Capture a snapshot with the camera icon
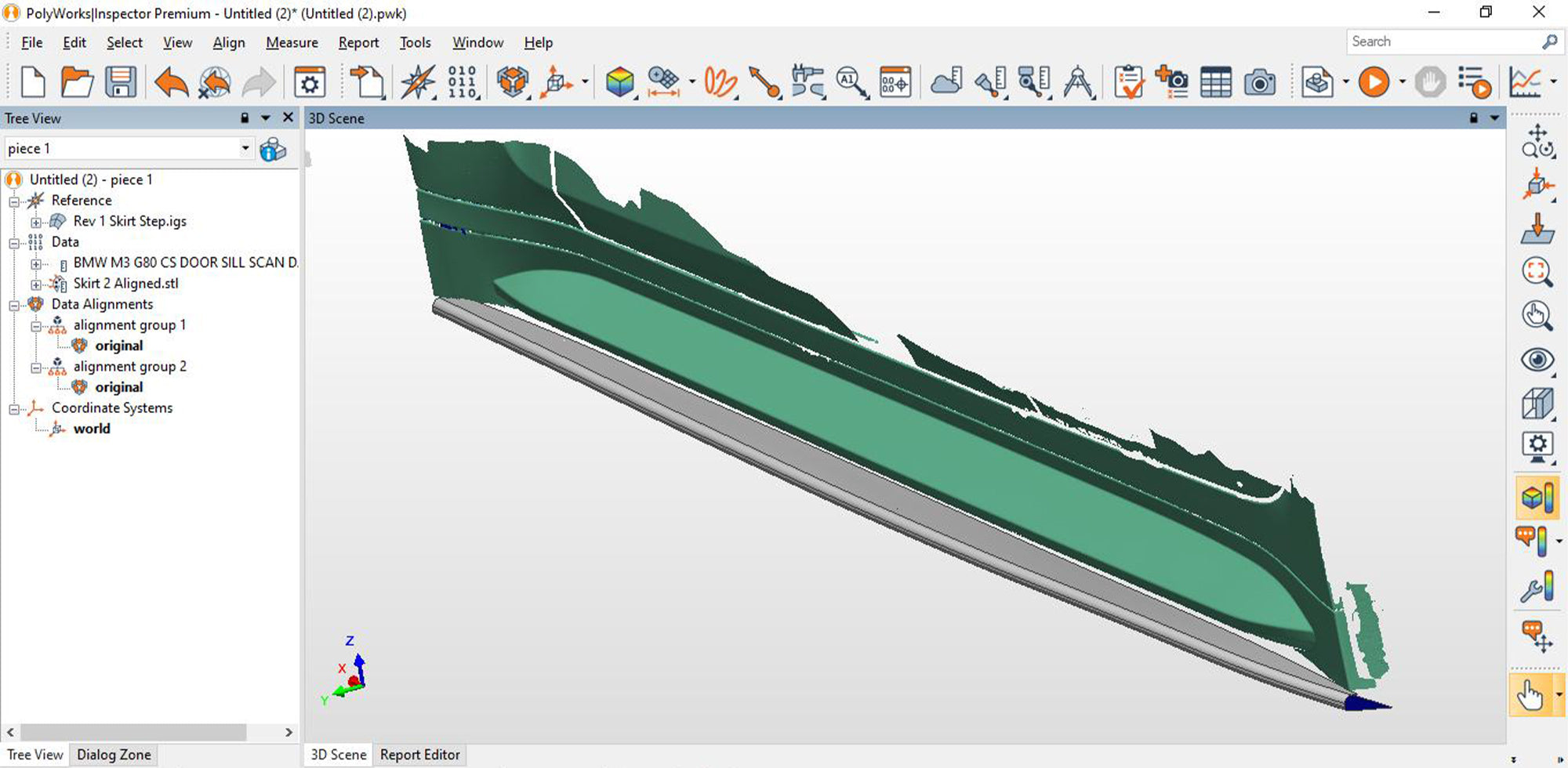Screen dimensions: 1568x768 tap(1260, 82)
